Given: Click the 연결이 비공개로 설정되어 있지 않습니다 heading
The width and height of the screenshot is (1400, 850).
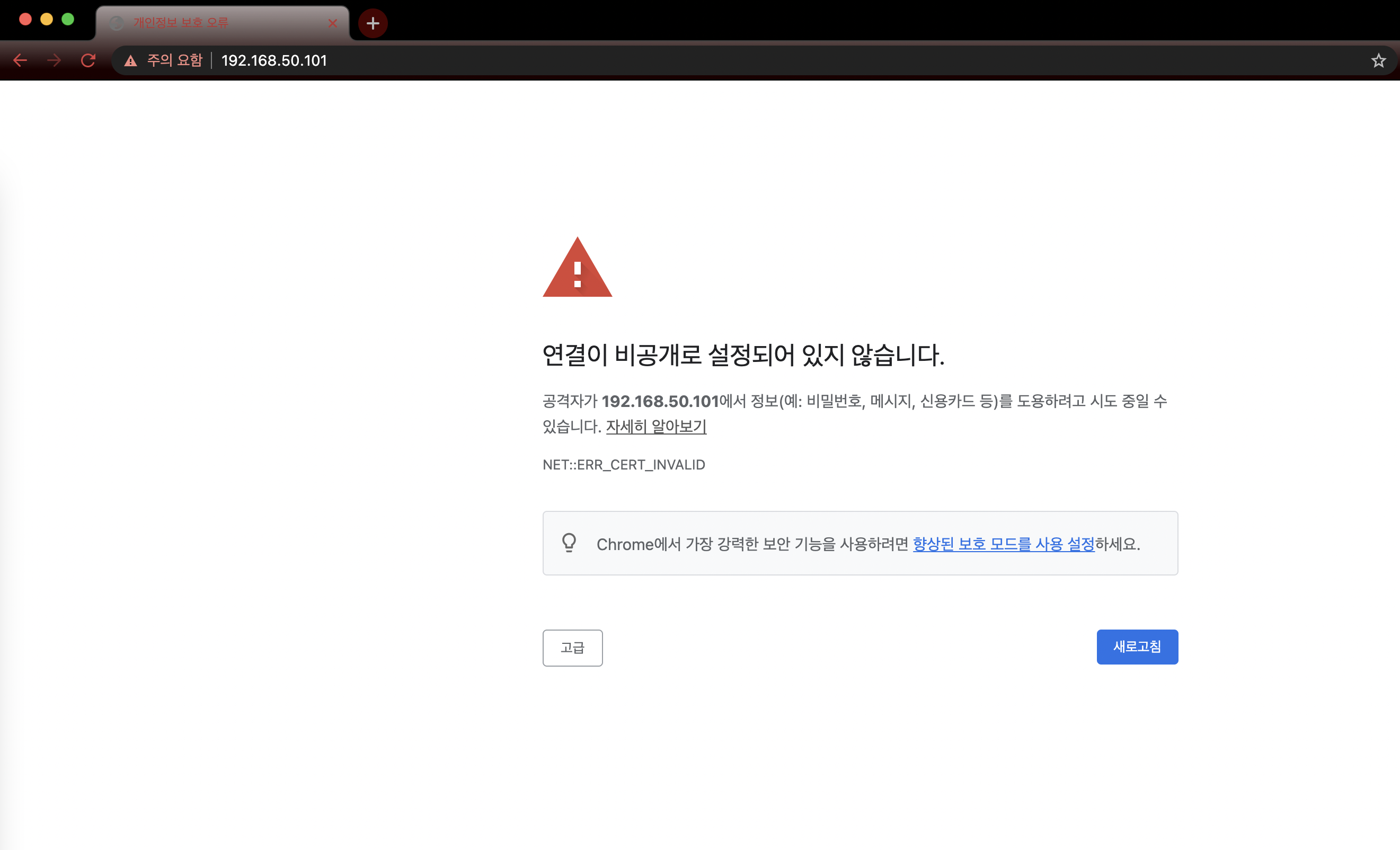Looking at the screenshot, I should point(742,355).
